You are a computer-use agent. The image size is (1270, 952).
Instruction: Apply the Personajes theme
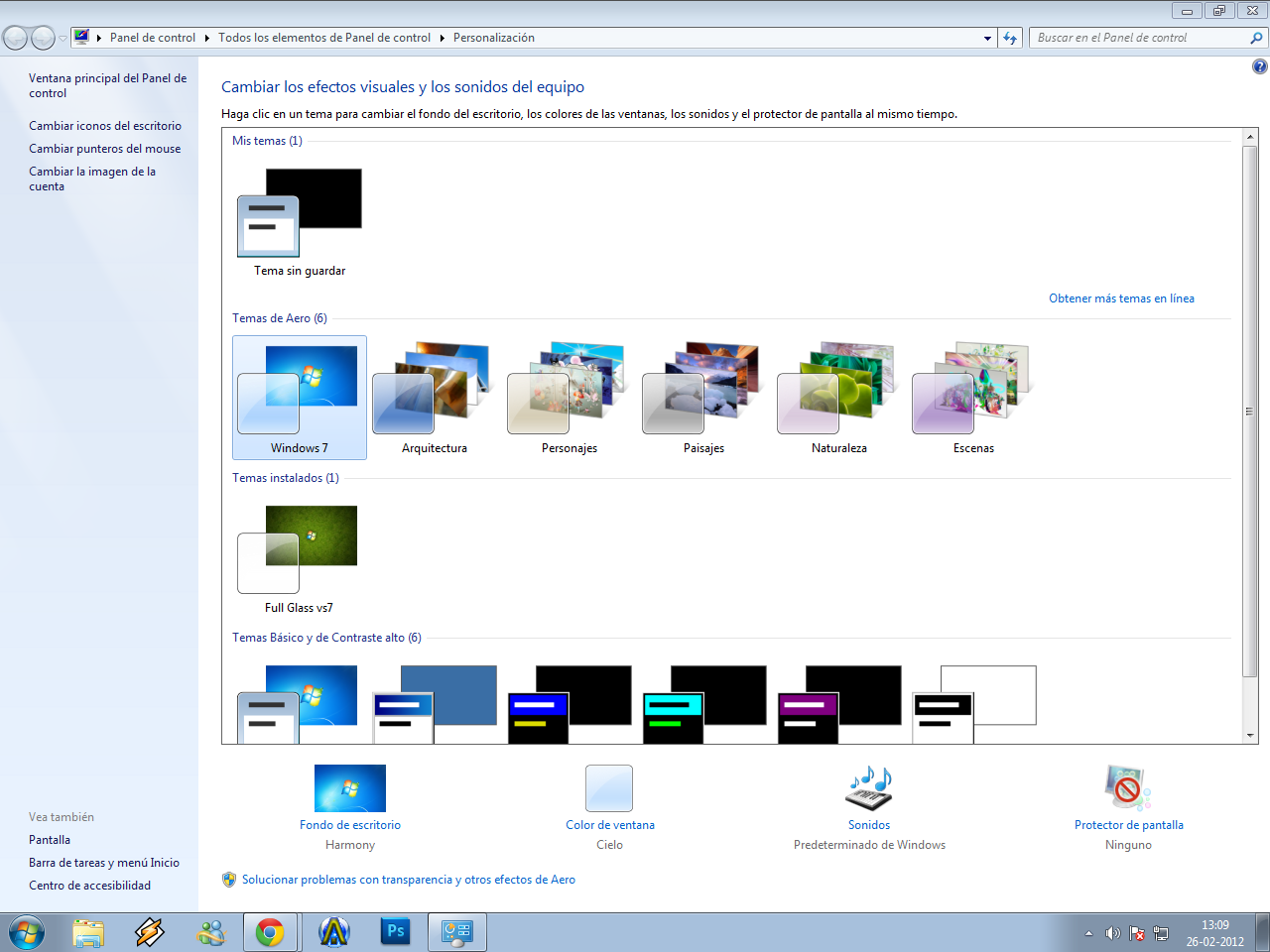(570, 398)
